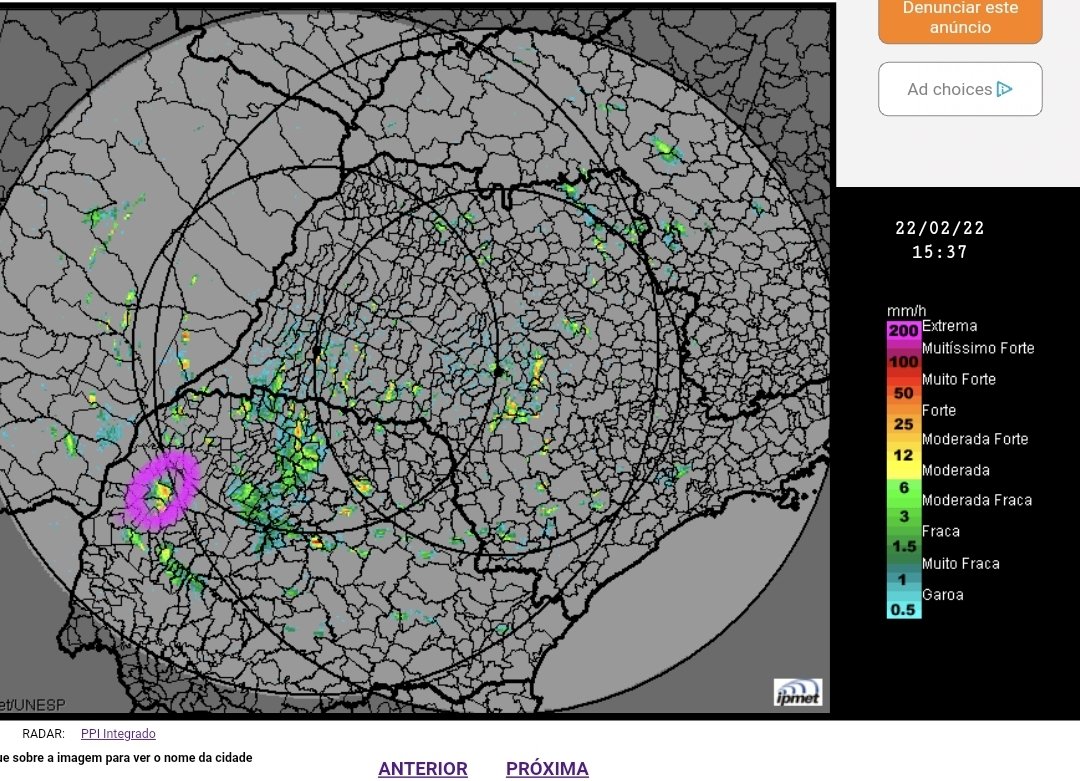Click the 1.5 mm/h dark green swatch

click(x=903, y=547)
